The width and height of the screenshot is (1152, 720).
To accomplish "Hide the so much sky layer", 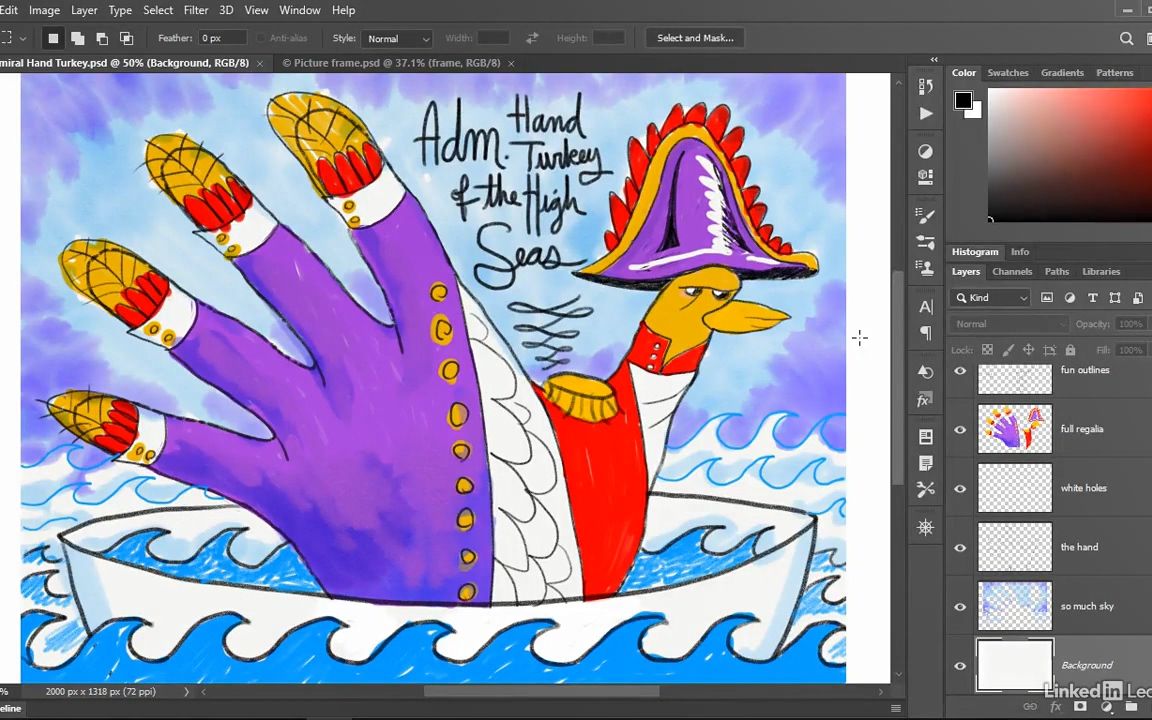I will tap(960, 606).
